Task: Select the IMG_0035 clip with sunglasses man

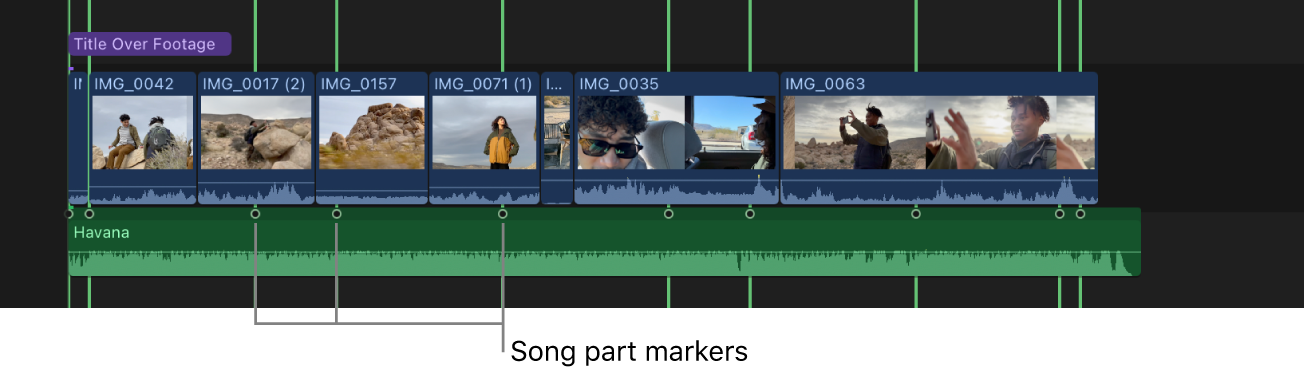Action: (676, 138)
